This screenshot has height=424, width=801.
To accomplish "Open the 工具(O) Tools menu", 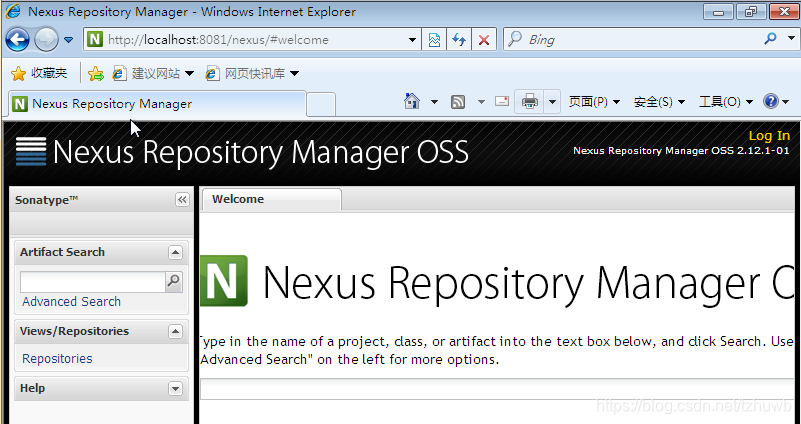I will tap(725, 102).
